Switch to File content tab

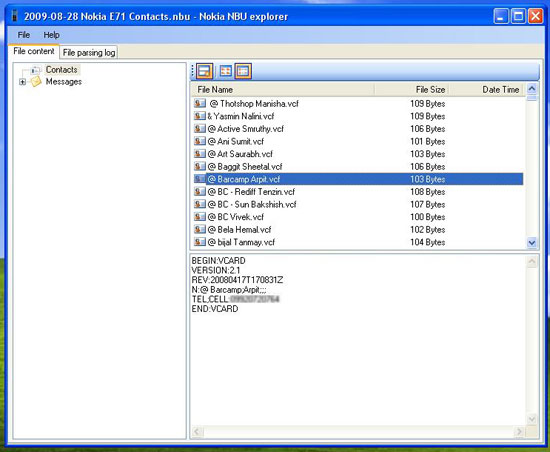(34, 52)
